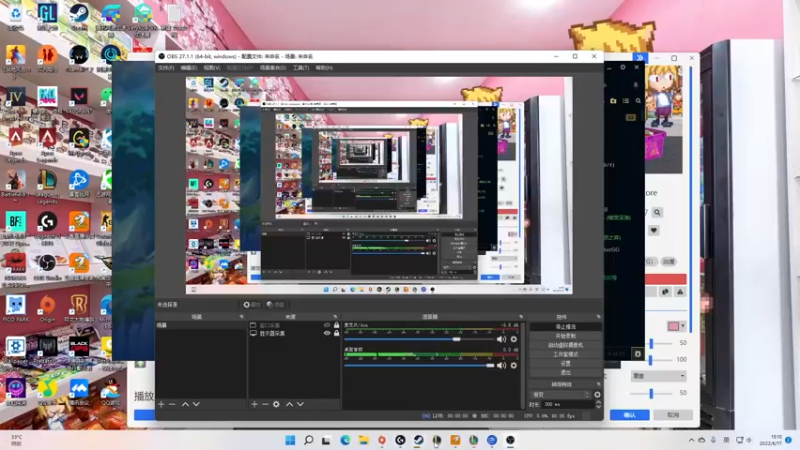Image resolution: width=800 pixels, height=450 pixels.
Task: Open Mic/Aux audio settings gear
Action: (x=514, y=339)
